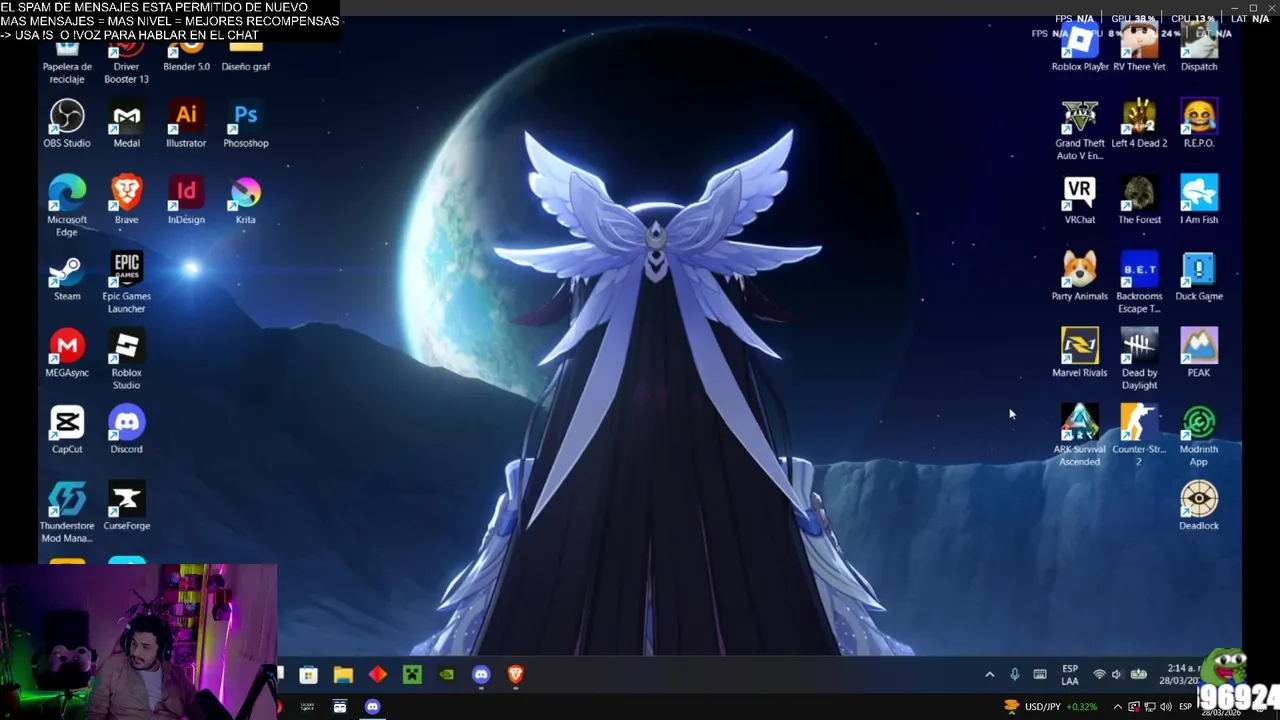Open the Microsoft Edge desktop shortcut
Viewport: 1280px width, 720px height.
coord(67,206)
